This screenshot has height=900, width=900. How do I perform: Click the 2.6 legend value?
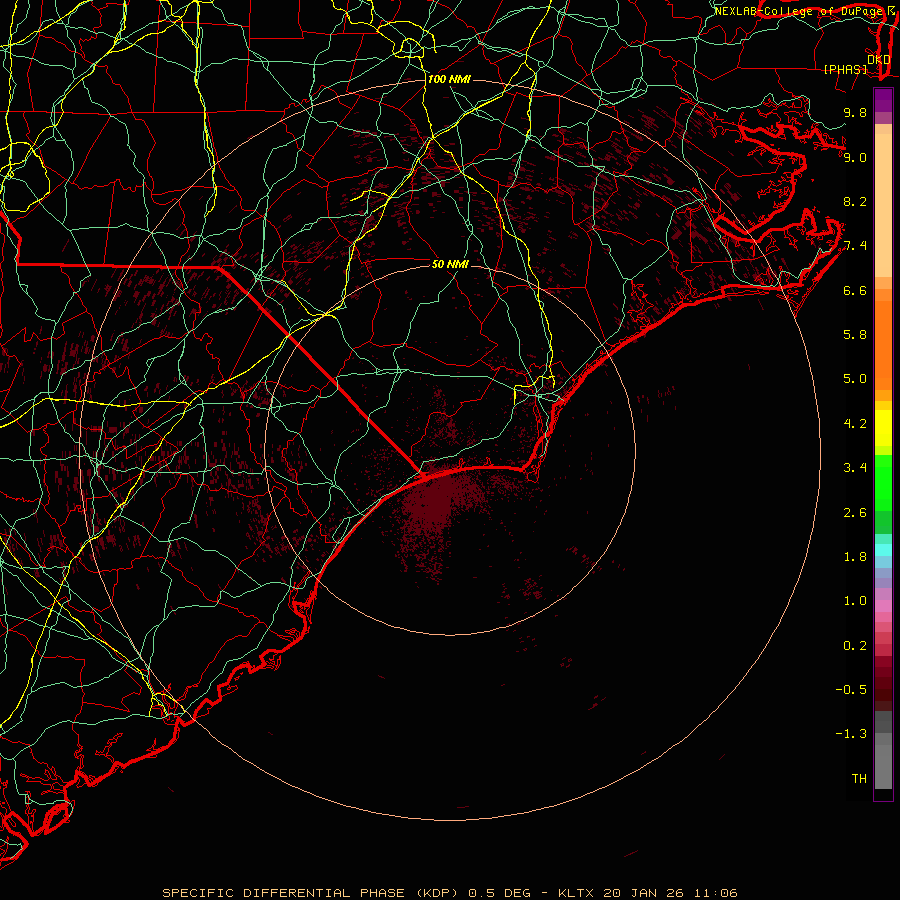(x=855, y=513)
